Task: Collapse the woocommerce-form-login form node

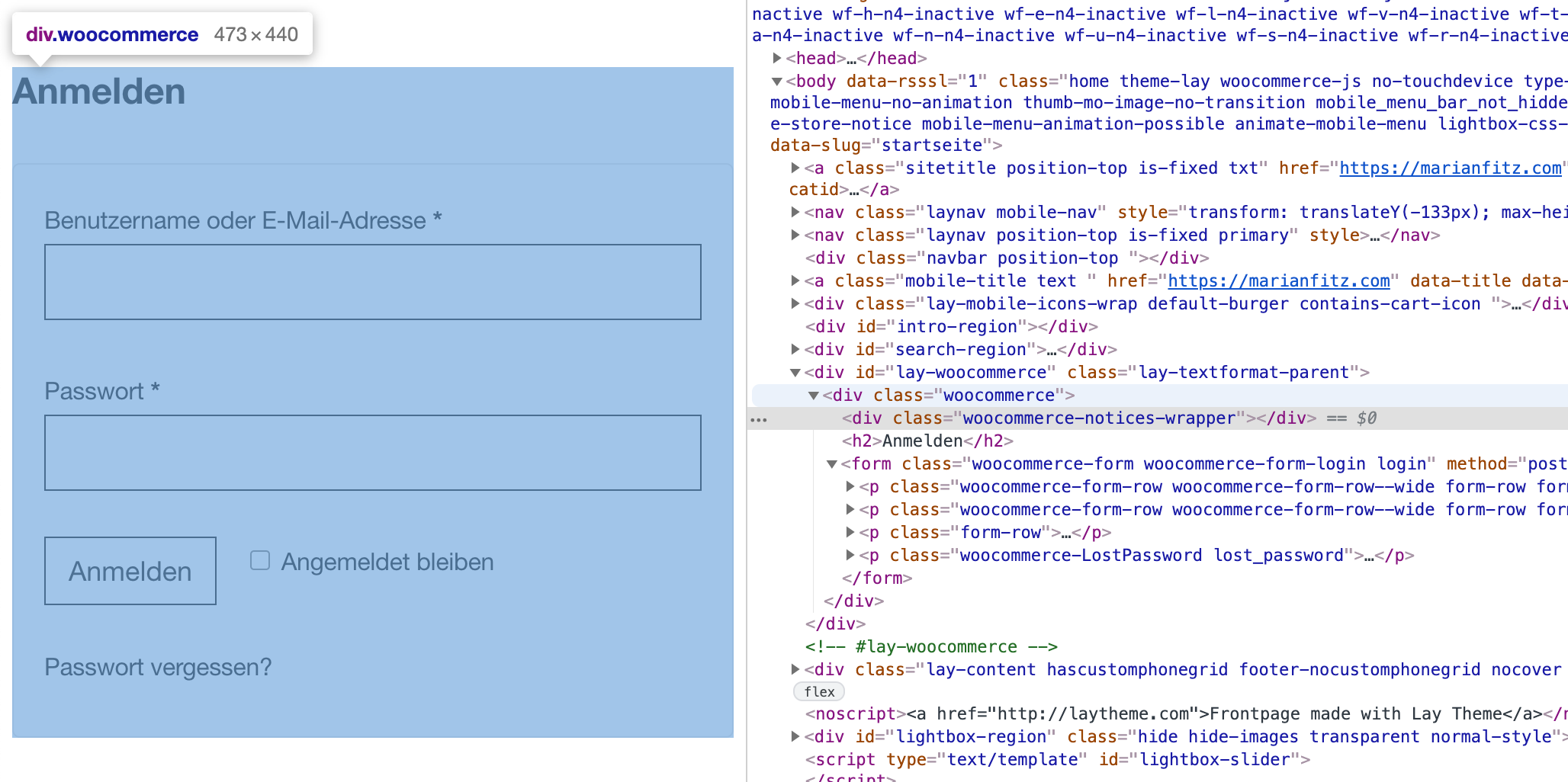Action: [x=832, y=463]
